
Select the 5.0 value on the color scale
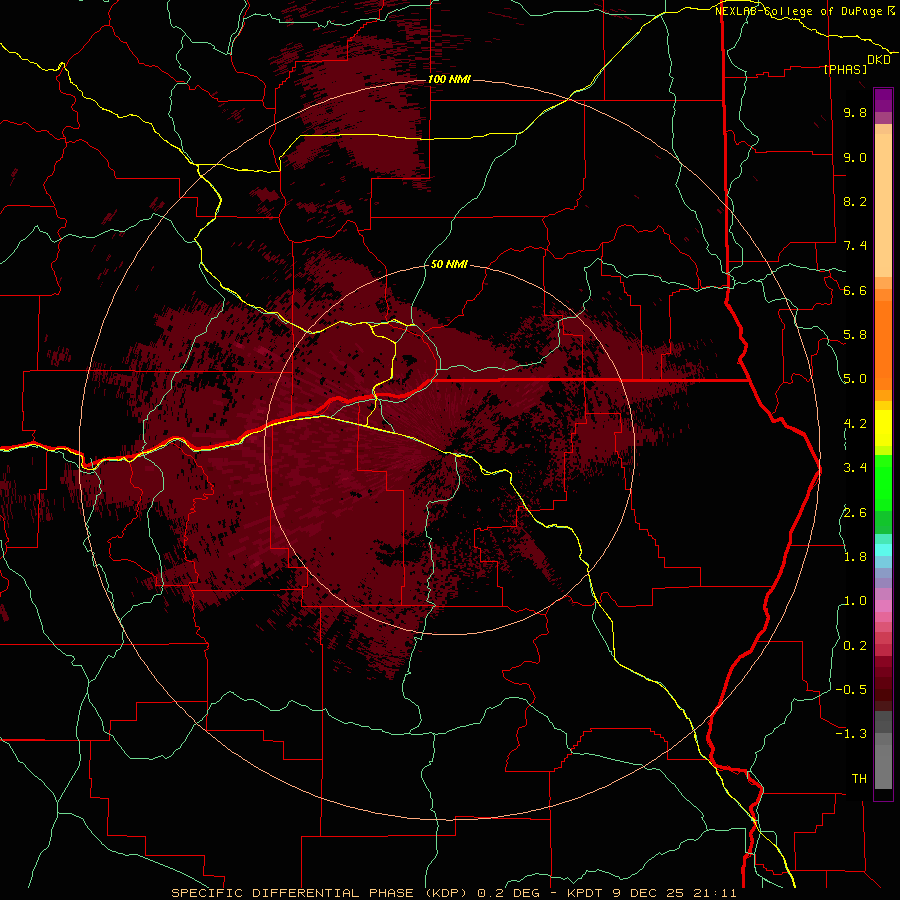pyautogui.click(x=855, y=379)
